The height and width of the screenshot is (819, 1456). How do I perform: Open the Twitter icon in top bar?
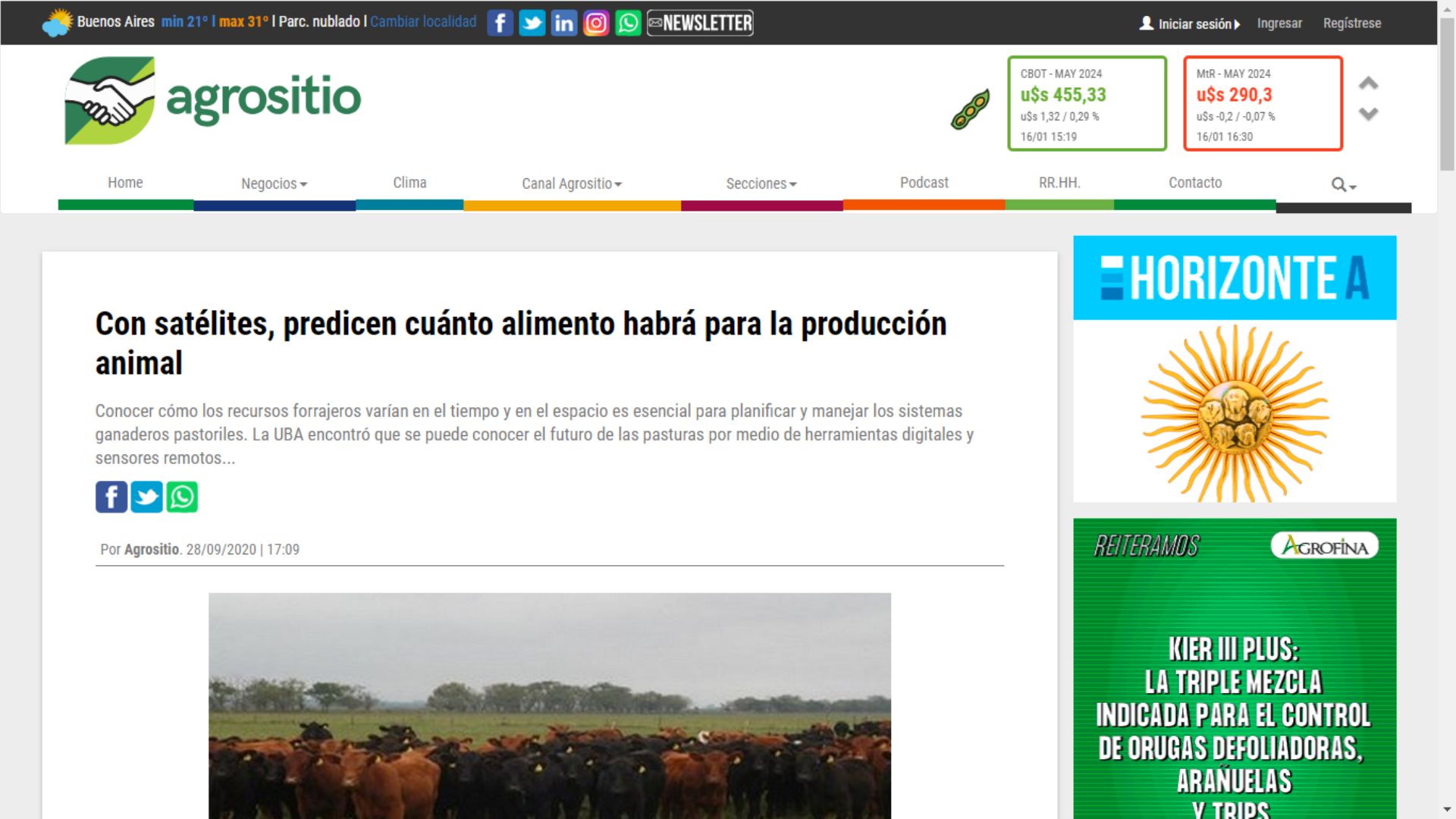[532, 23]
